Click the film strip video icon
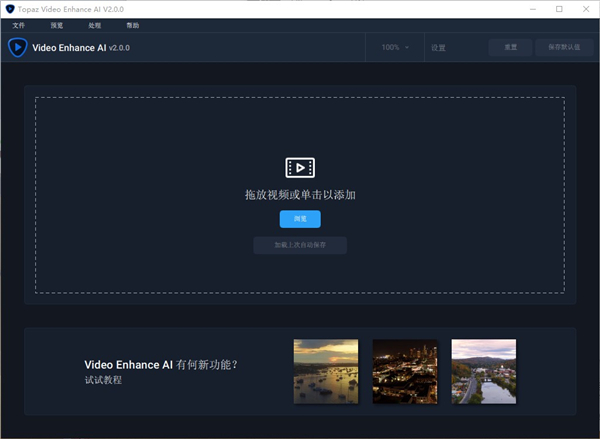 [x=300, y=167]
